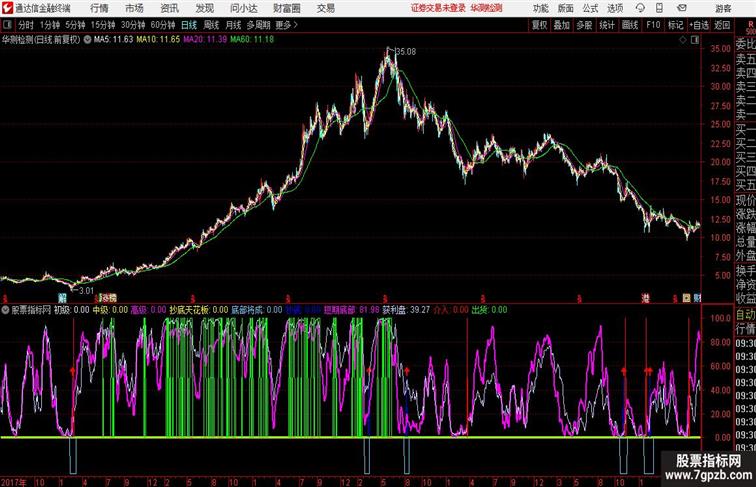
Task: Click the 抄底天花板 indicator label
Action: click(189, 310)
